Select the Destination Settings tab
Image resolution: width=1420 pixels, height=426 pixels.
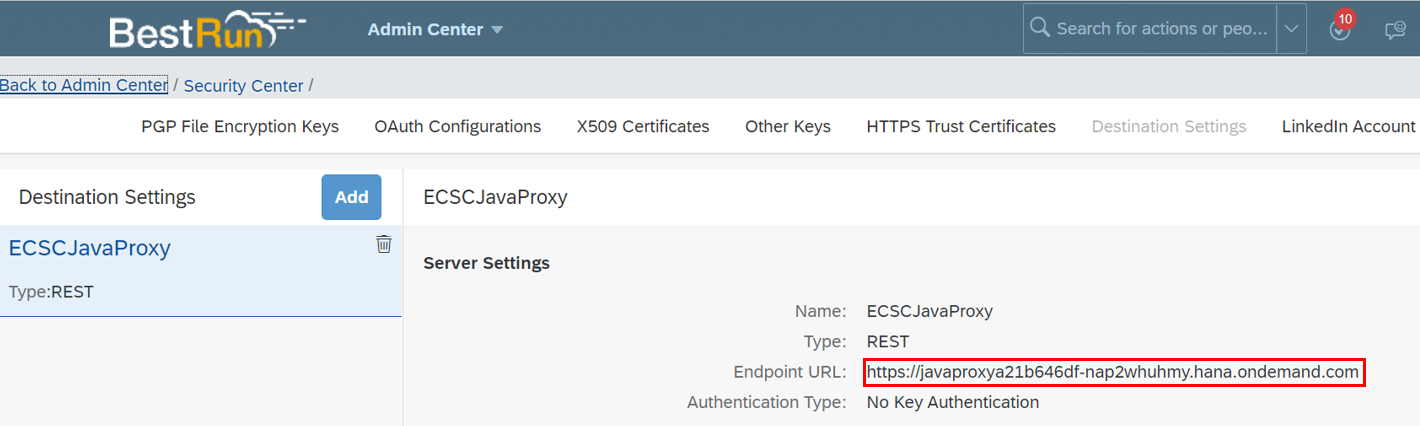tap(1169, 126)
